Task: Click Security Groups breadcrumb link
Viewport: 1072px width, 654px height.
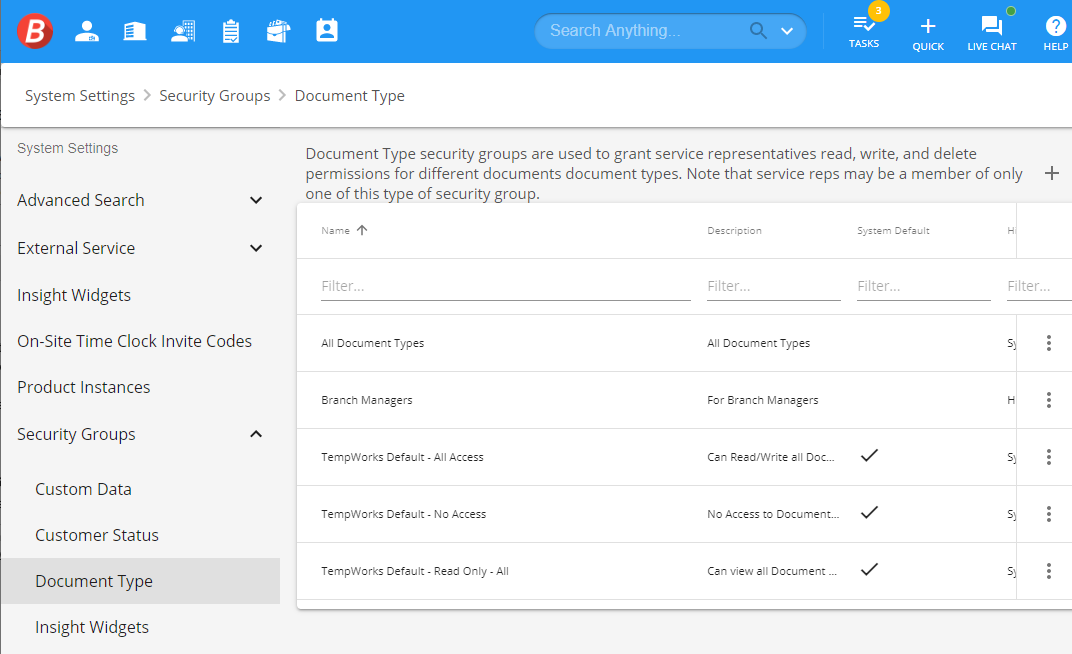Action: tap(214, 96)
